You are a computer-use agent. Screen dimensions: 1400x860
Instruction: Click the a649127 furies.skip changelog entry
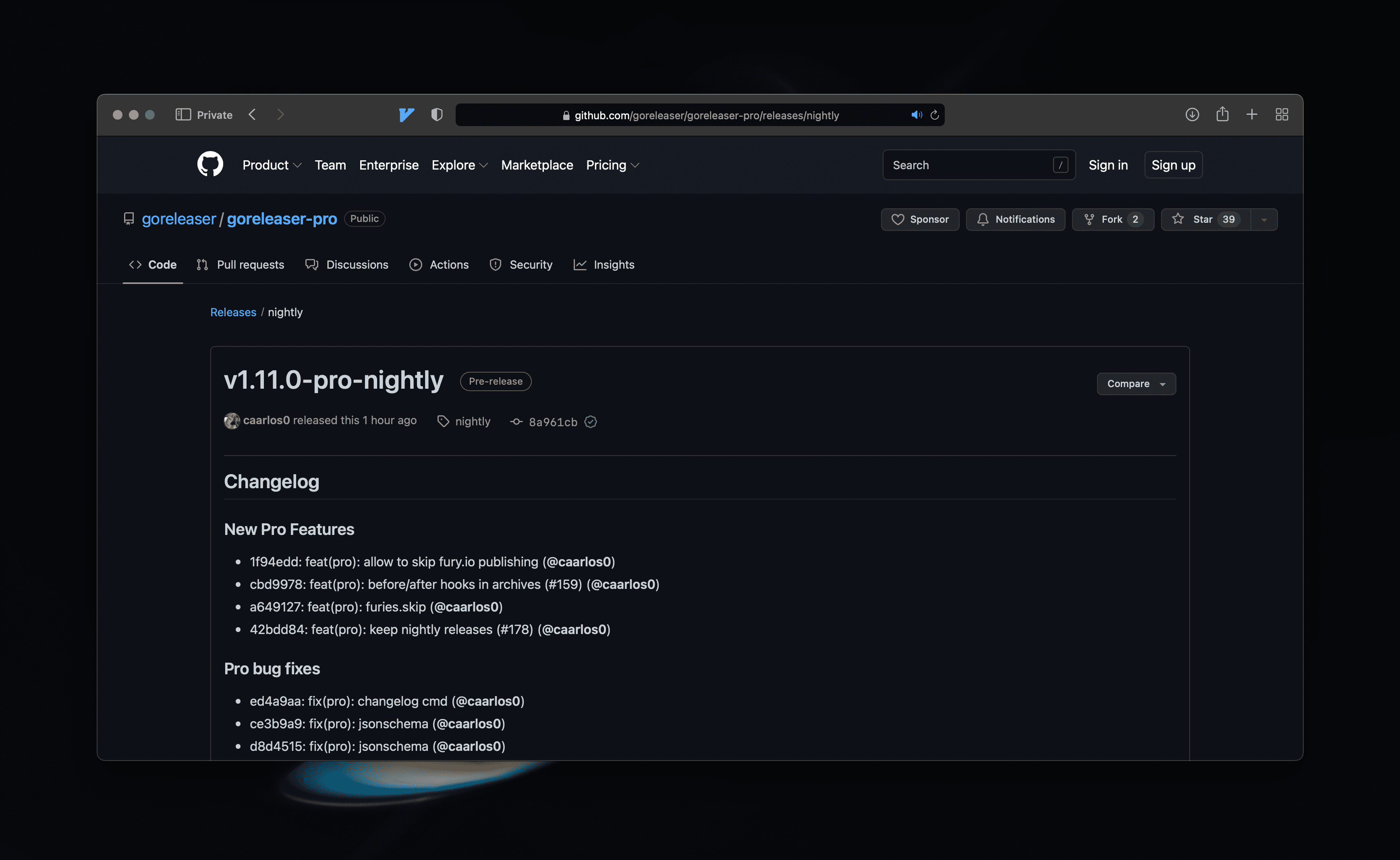tap(376, 607)
